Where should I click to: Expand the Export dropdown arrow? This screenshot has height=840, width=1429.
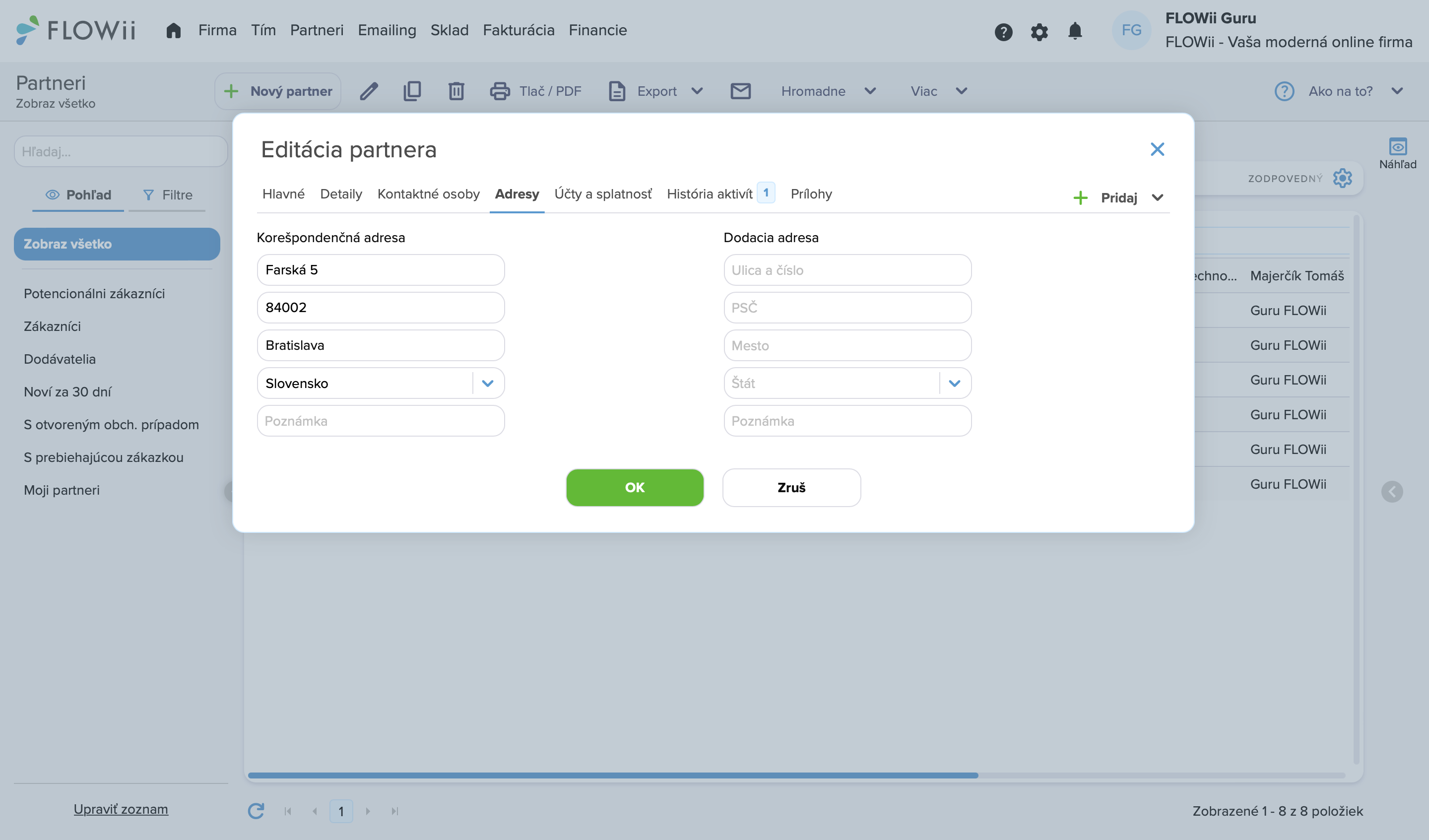[x=697, y=91]
